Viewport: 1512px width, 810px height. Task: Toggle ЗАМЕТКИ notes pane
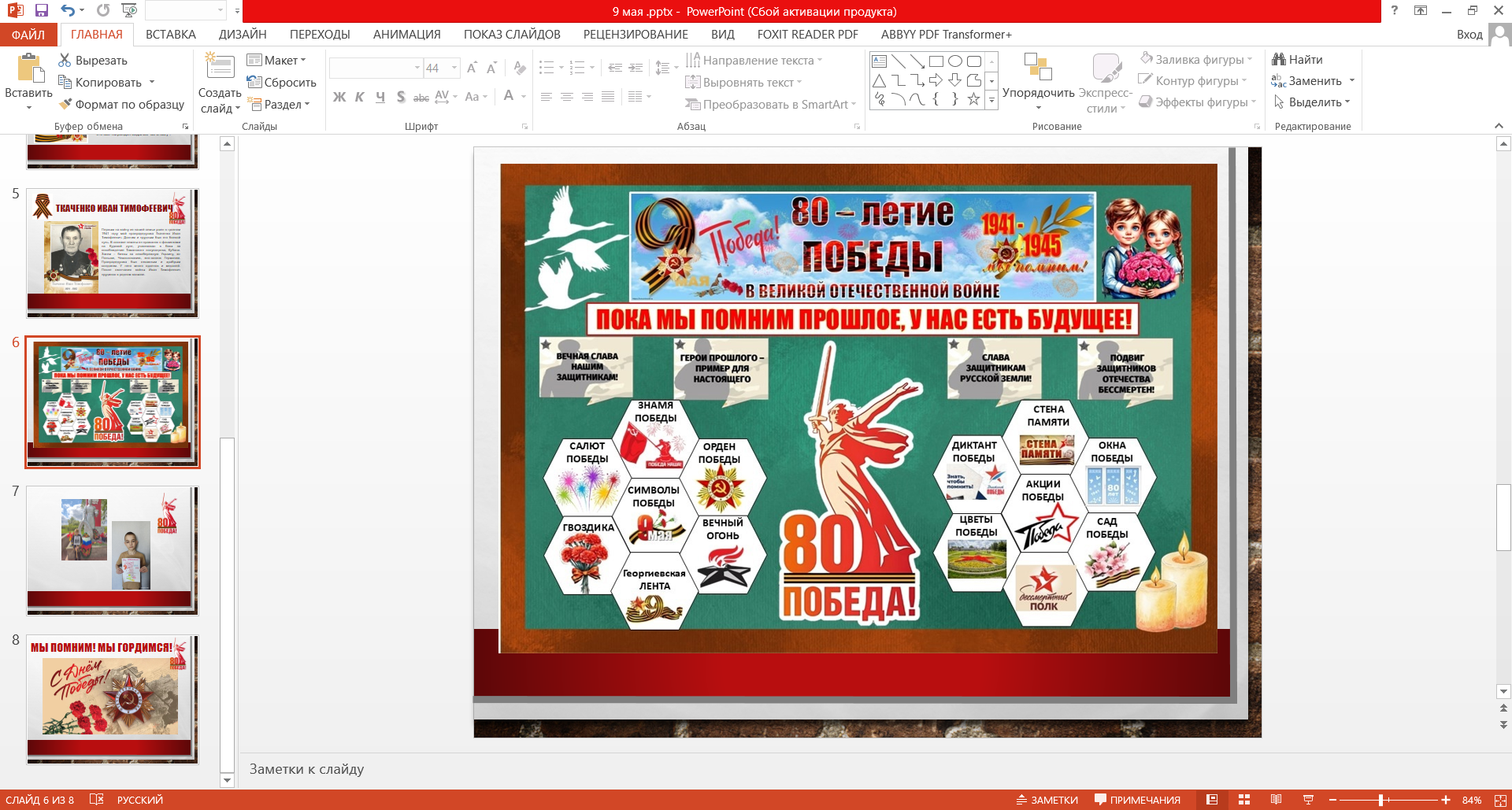pyautogui.click(x=1047, y=800)
